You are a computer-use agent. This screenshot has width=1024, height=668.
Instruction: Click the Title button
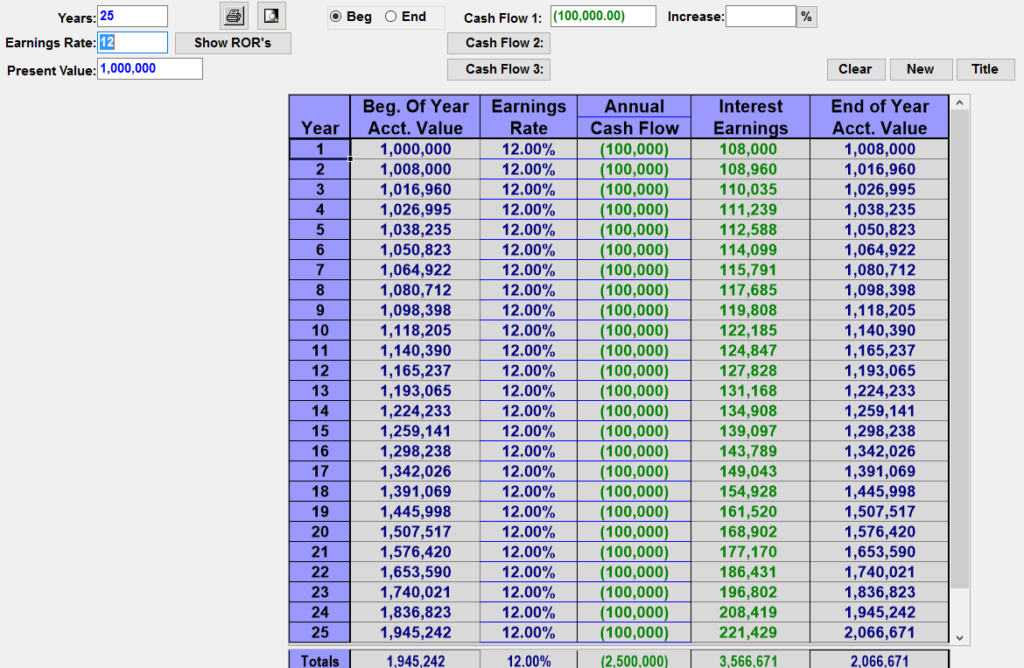(x=985, y=69)
